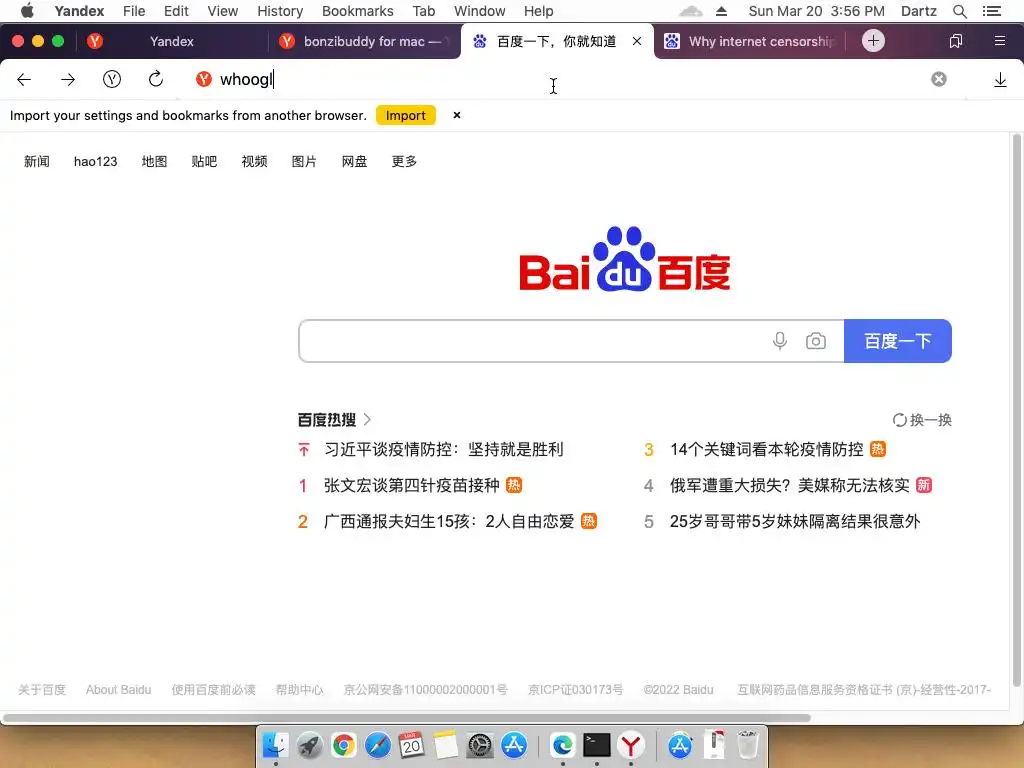This screenshot has width=1024, height=768.
Task: Open the 地图 link
Action: pos(154,161)
